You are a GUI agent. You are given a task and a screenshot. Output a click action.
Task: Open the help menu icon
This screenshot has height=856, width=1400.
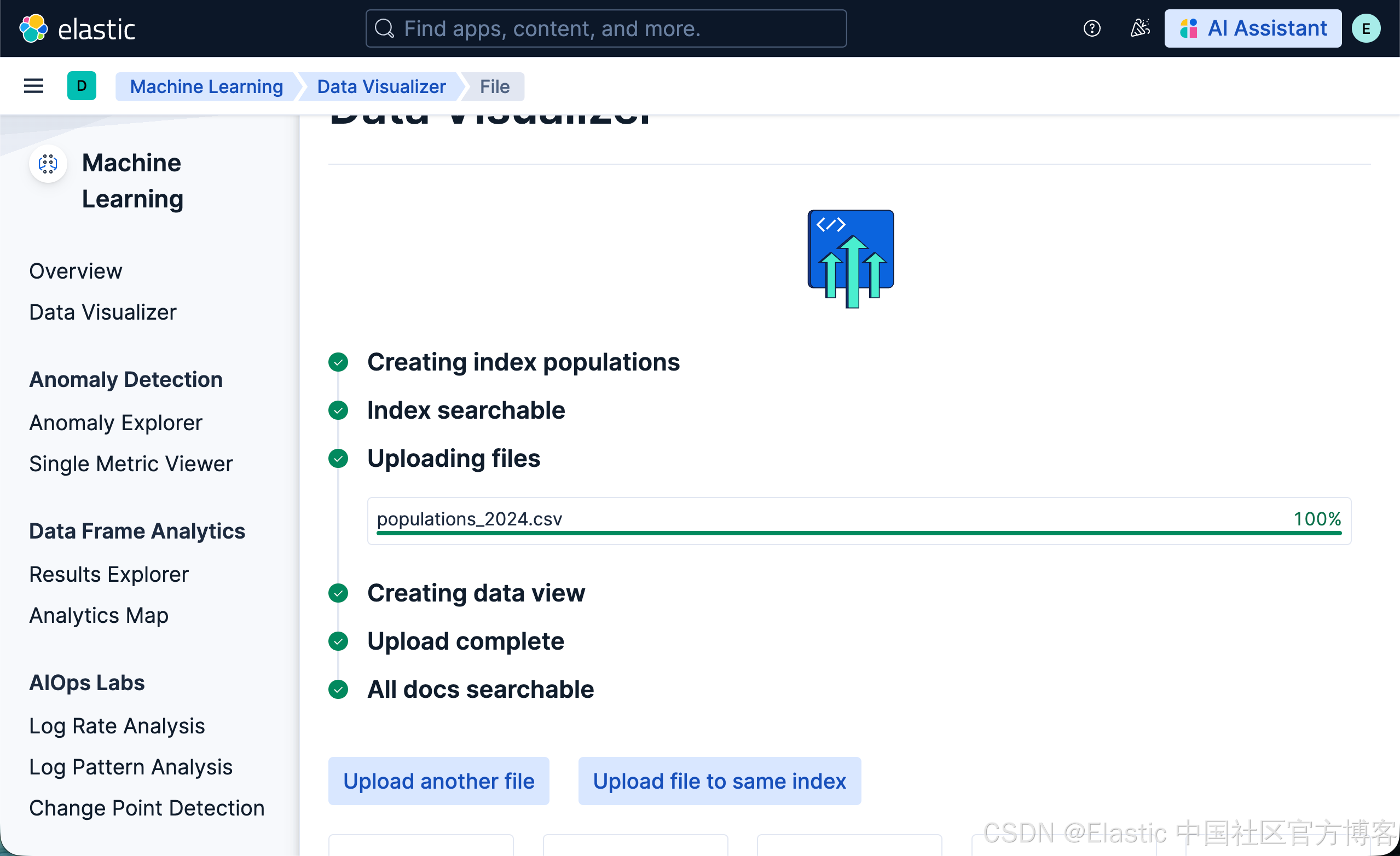pyautogui.click(x=1091, y=28)
